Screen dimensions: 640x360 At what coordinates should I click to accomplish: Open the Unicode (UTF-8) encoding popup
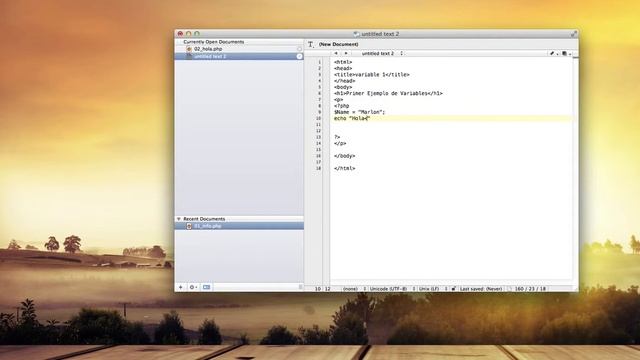[391, 289]
